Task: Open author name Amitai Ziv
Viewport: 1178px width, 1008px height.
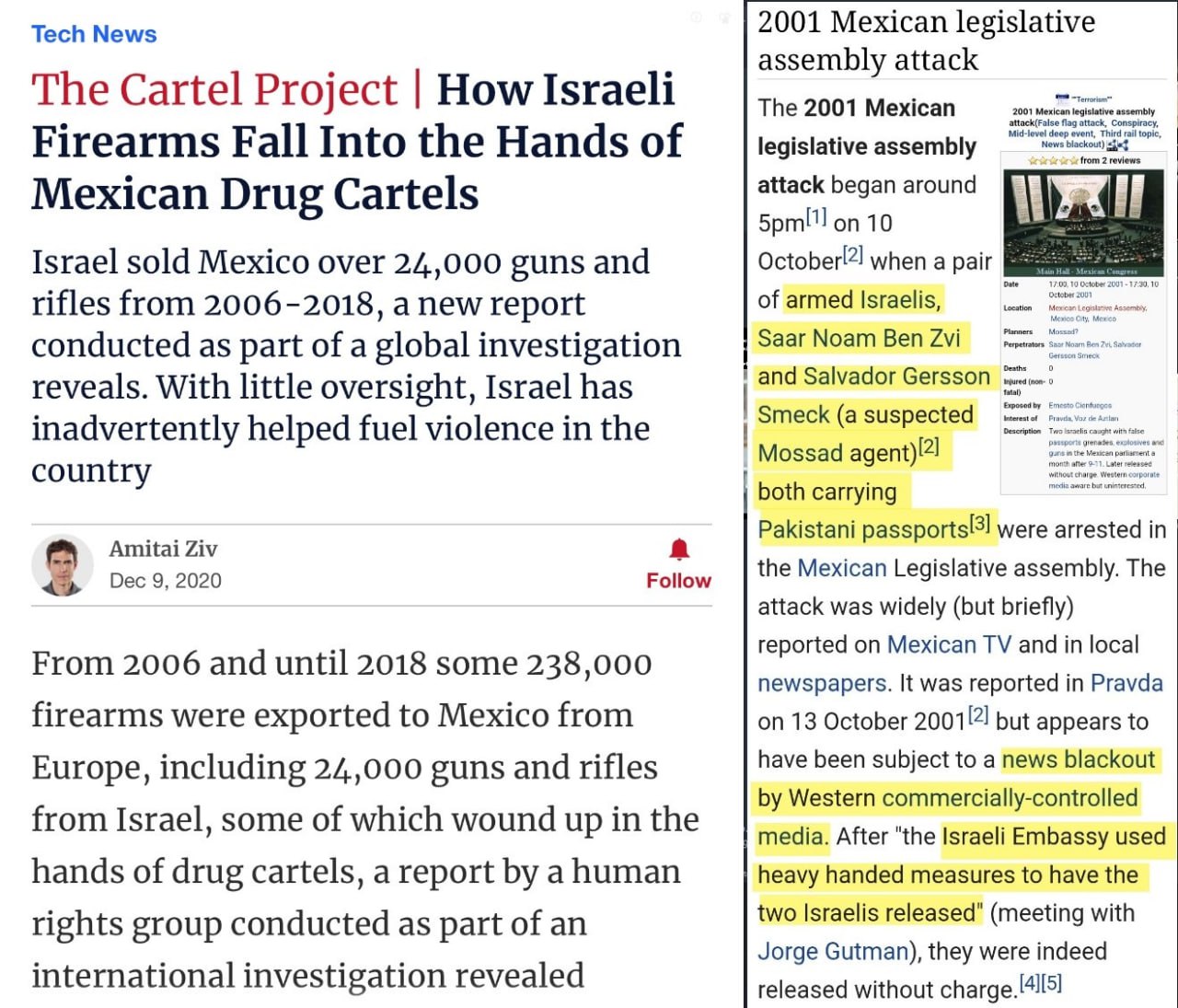Action: coord(164,549)
